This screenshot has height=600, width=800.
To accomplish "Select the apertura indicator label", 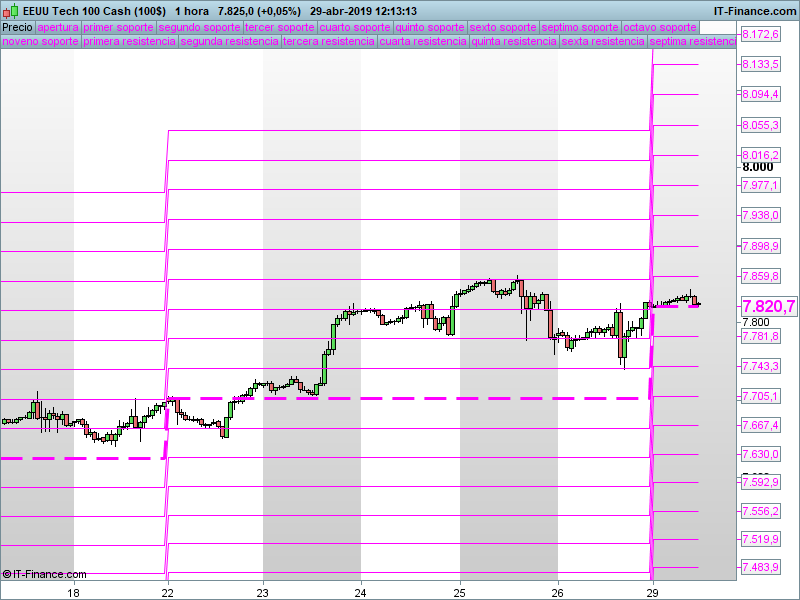I will (x=58, y=27).
